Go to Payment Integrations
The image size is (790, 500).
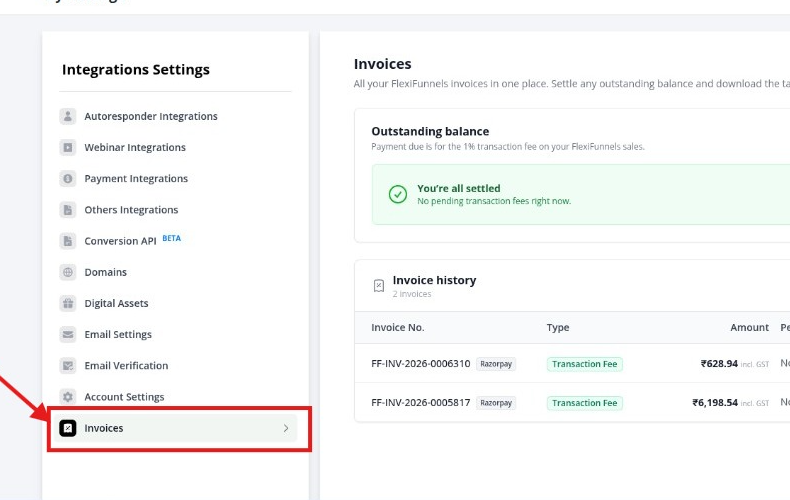tap(136, 179)
